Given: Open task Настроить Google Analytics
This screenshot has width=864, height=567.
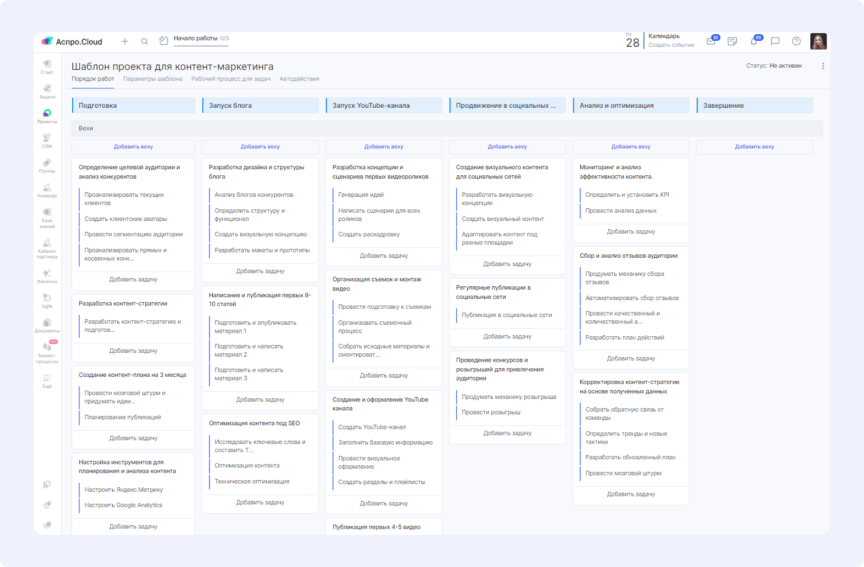Looking at the screenshot, I should (x=123, y=505).
